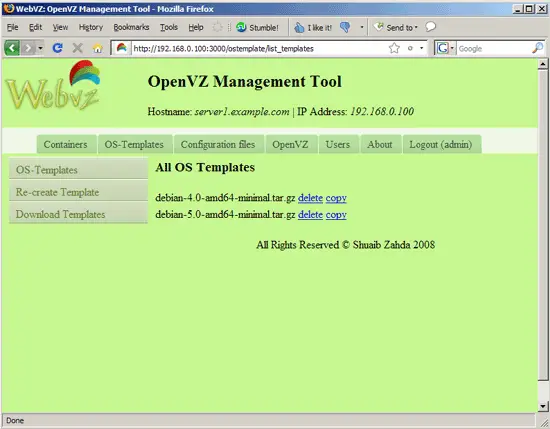Select Re-create Template in the sidebar

coord(78,192)
